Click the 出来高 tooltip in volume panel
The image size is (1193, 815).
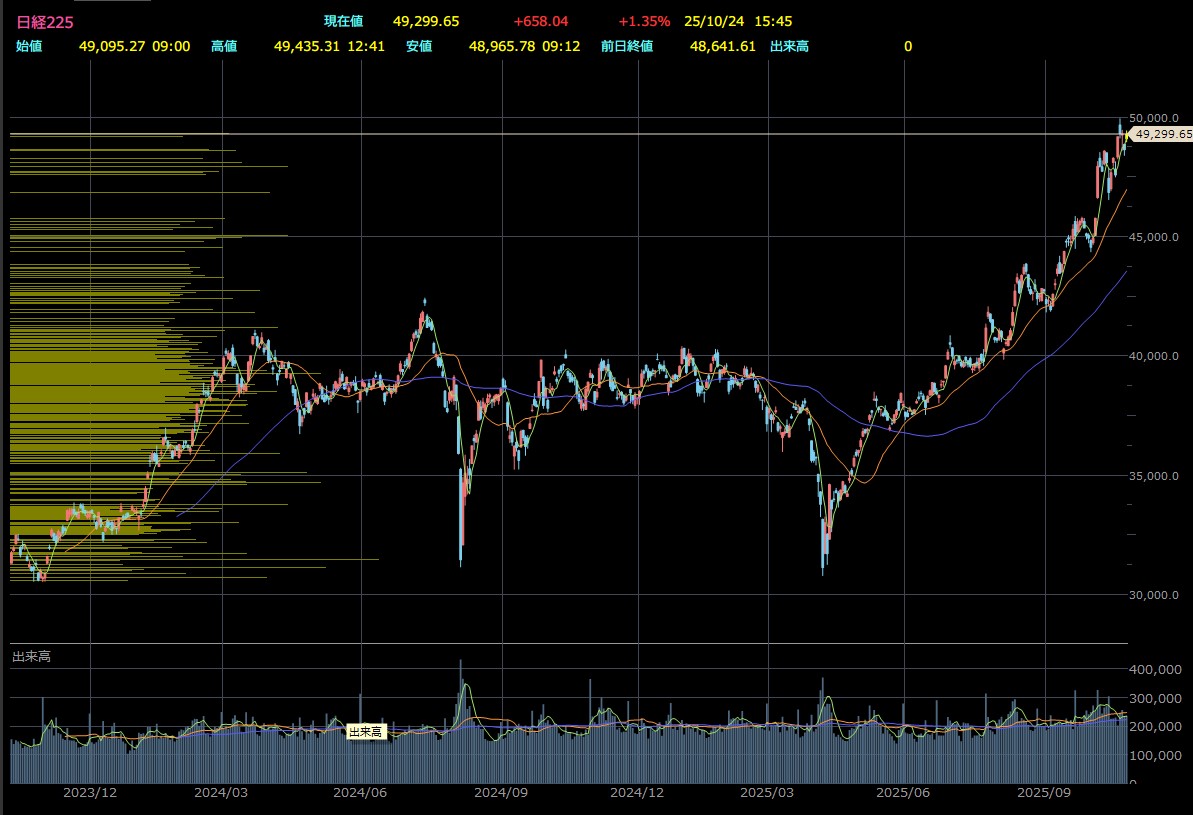pos(366,732)
